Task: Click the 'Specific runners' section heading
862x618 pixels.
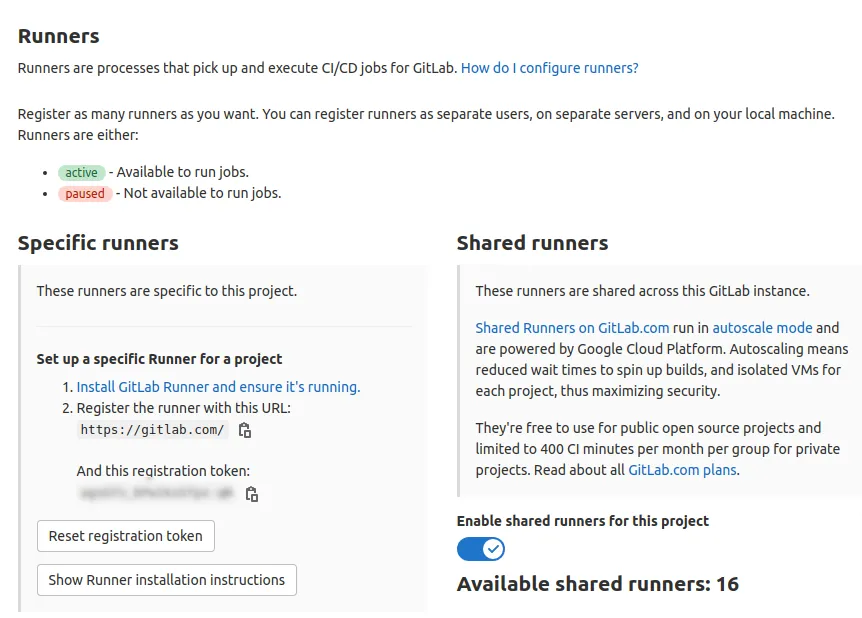Action: click(98, 243)
